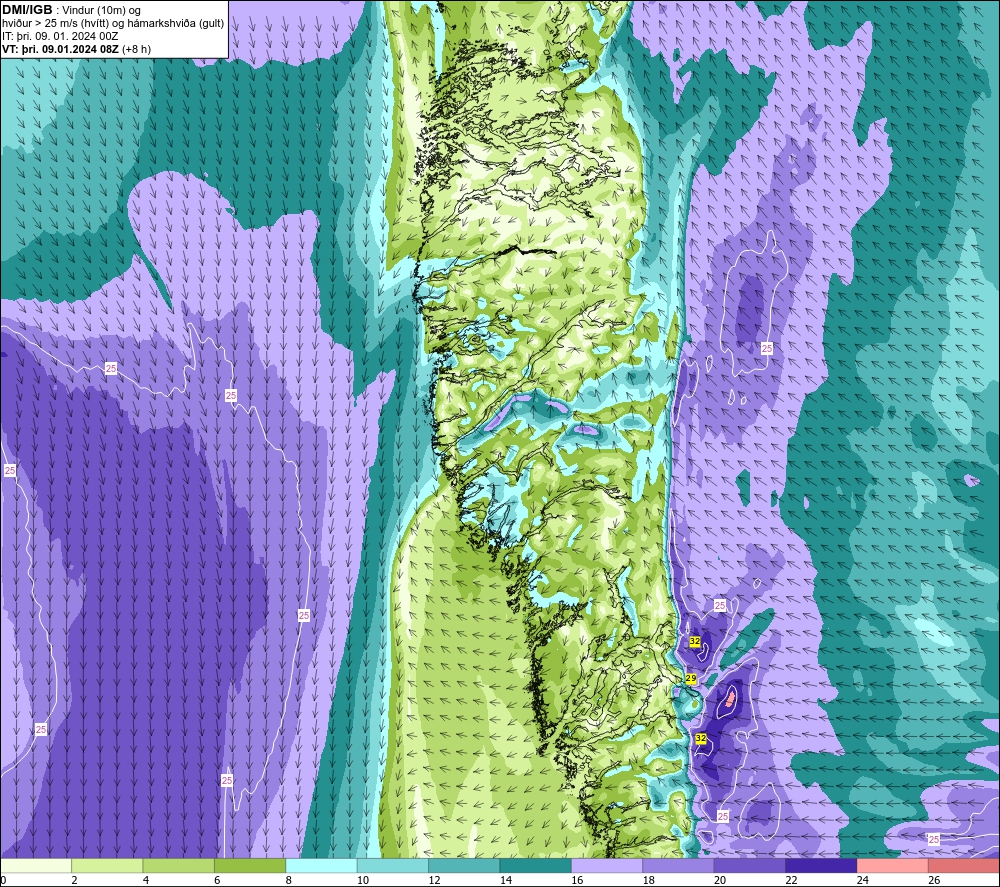This screenshot has width=1000, height=887.
Task: Click the legend scale value "10"
Action: (x=363, y=880)
